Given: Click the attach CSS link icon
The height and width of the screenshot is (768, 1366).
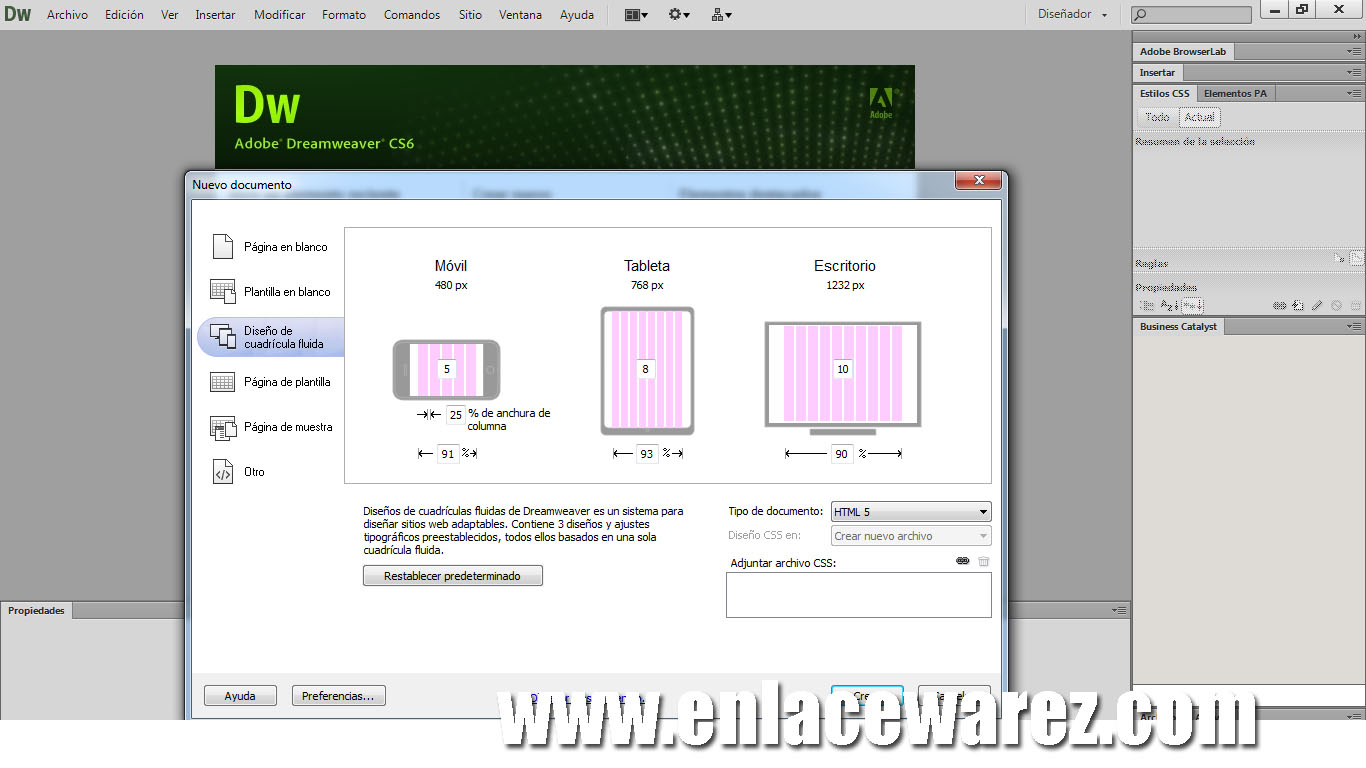Looking at the screenshot, I should pyautogui.click(x=963, y=561).
